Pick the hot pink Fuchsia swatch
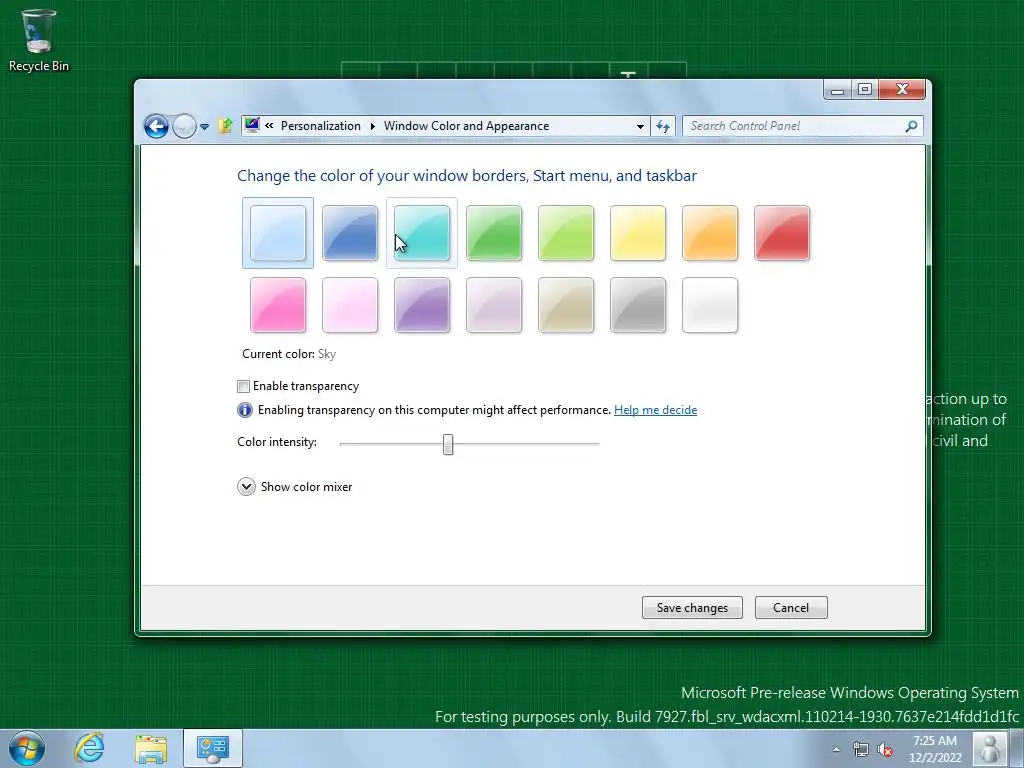1024x768 pixels. click(x=278, y=305)
